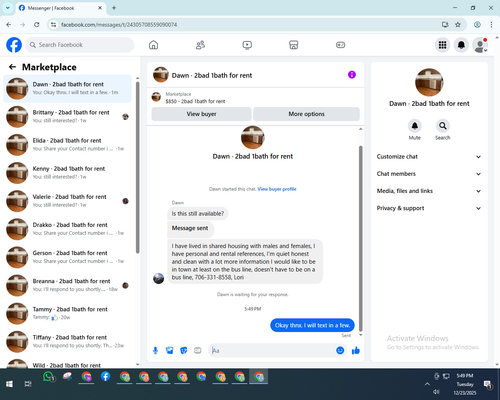Open the Chrome tab search dropdown
Image resolution: width=500 pixels, height=400 pixels.
pyautogui.click(x=7, y=8)
